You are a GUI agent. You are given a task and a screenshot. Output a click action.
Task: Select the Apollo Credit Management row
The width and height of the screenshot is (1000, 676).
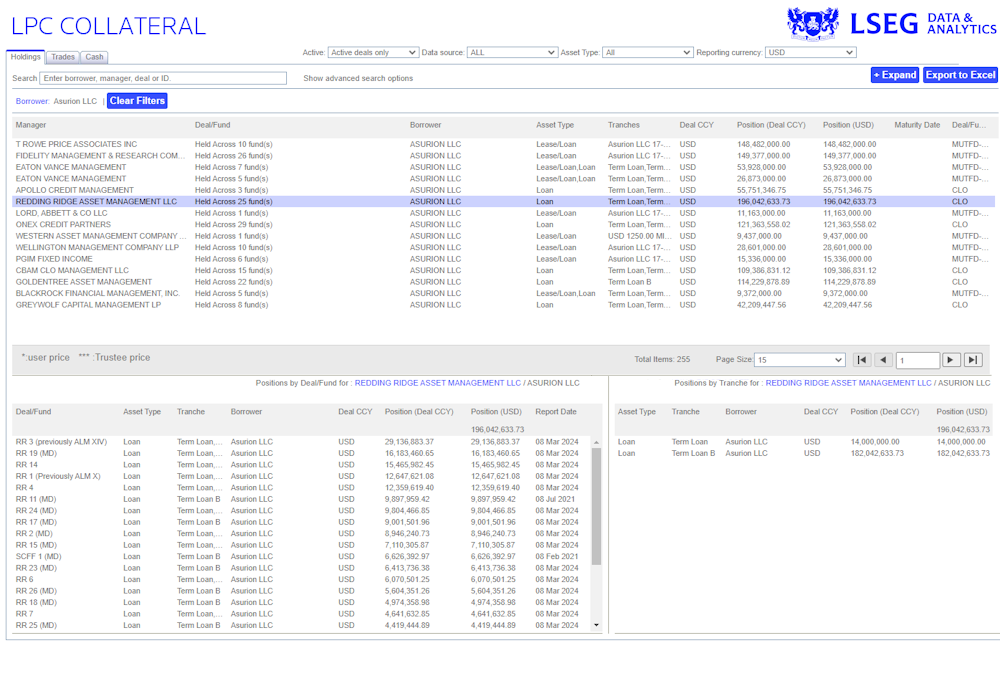point(75,190)
